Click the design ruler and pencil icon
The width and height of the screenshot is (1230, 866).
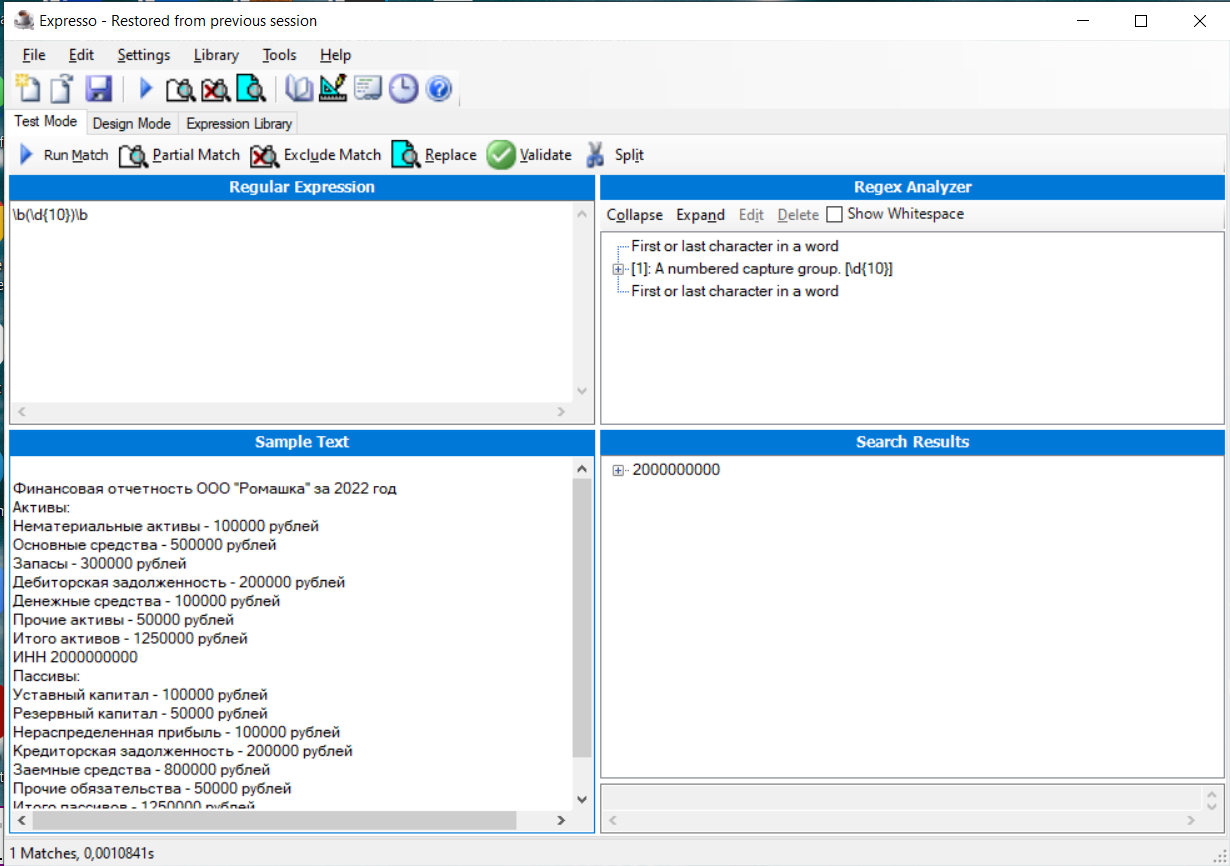point(333,89)
